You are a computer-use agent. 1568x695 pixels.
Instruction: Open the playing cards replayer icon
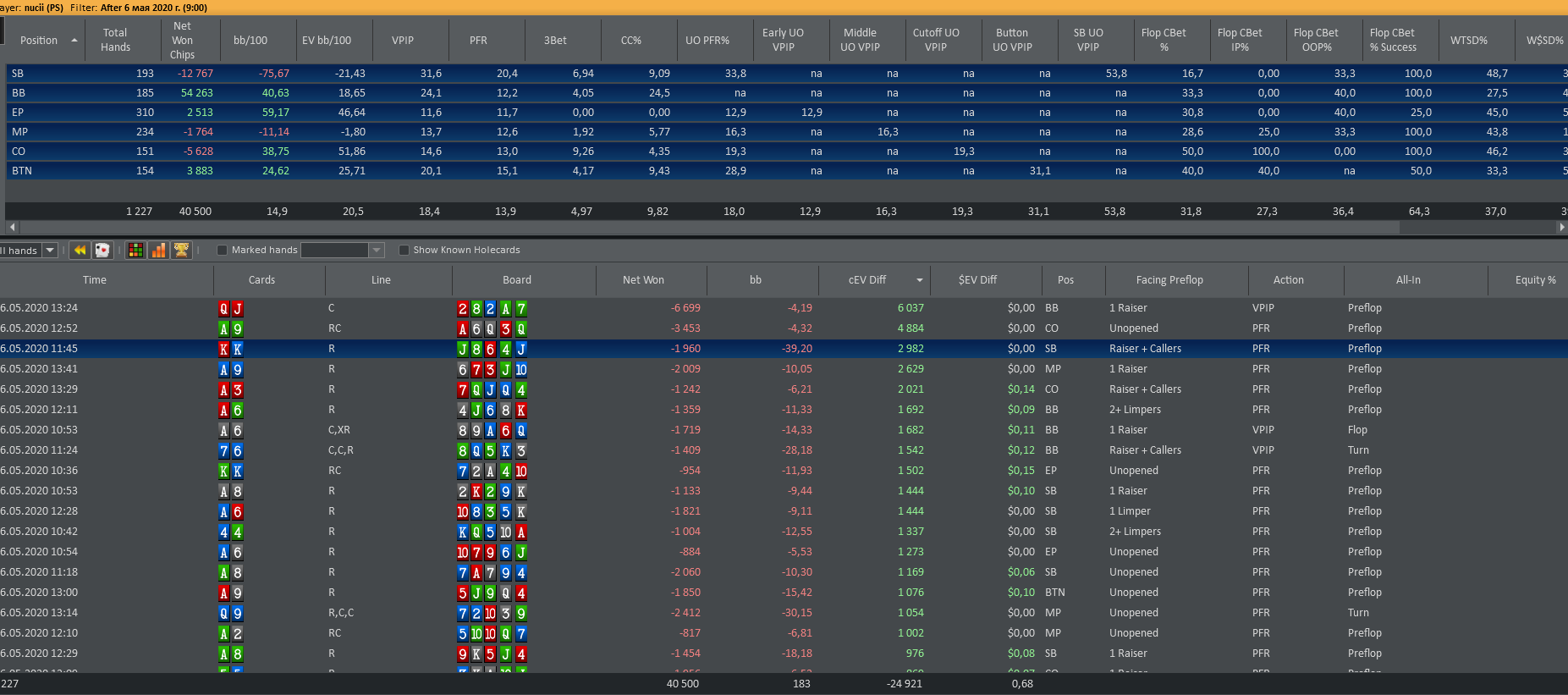pos(102,250)
